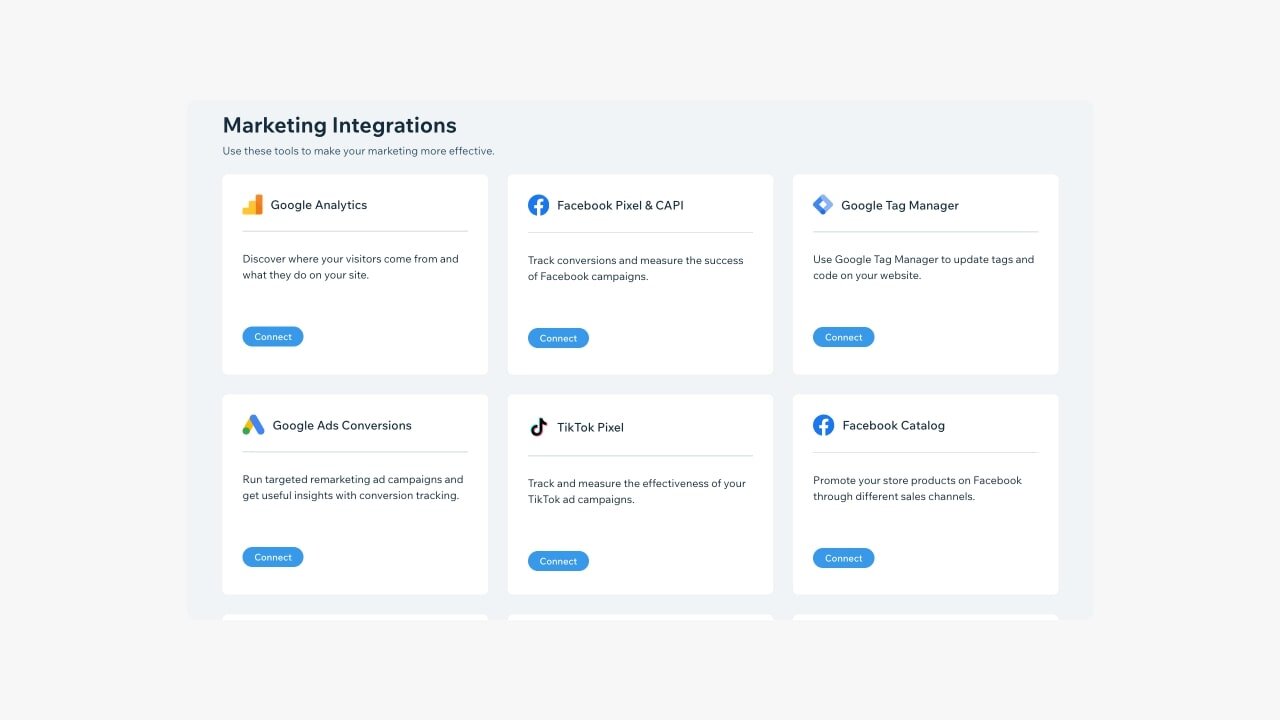Connect Facebook Catalog
Screen dimensions: 1280x720
click(x=843, y=558)
